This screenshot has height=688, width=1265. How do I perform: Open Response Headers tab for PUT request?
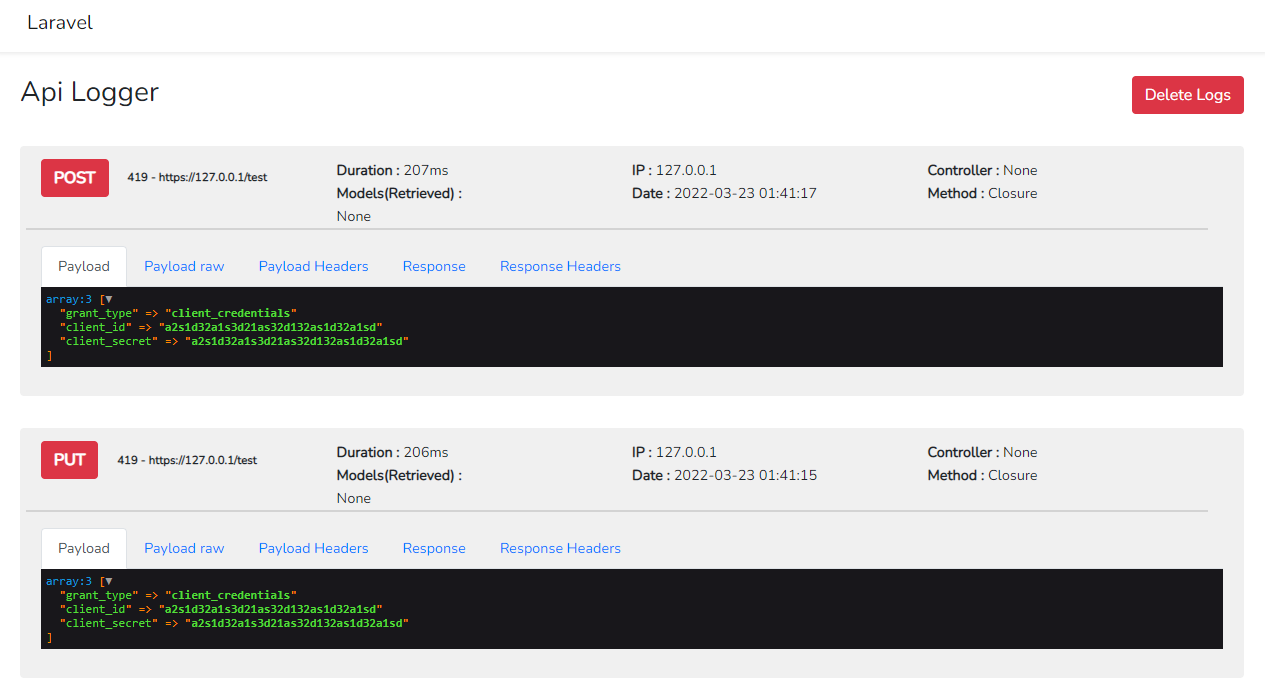pos(559,547)
